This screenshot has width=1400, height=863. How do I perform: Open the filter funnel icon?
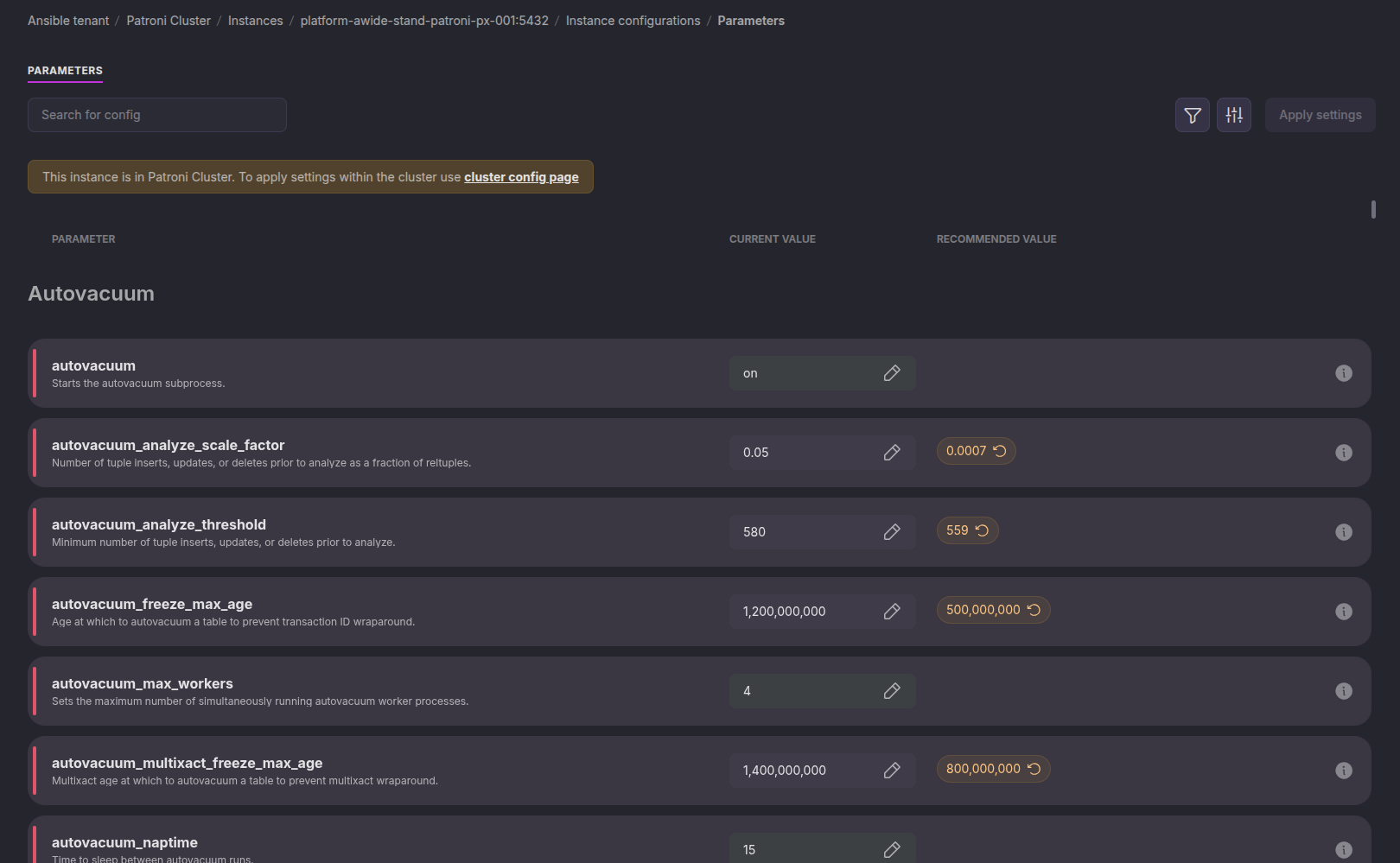click(x=1192, y=114)
